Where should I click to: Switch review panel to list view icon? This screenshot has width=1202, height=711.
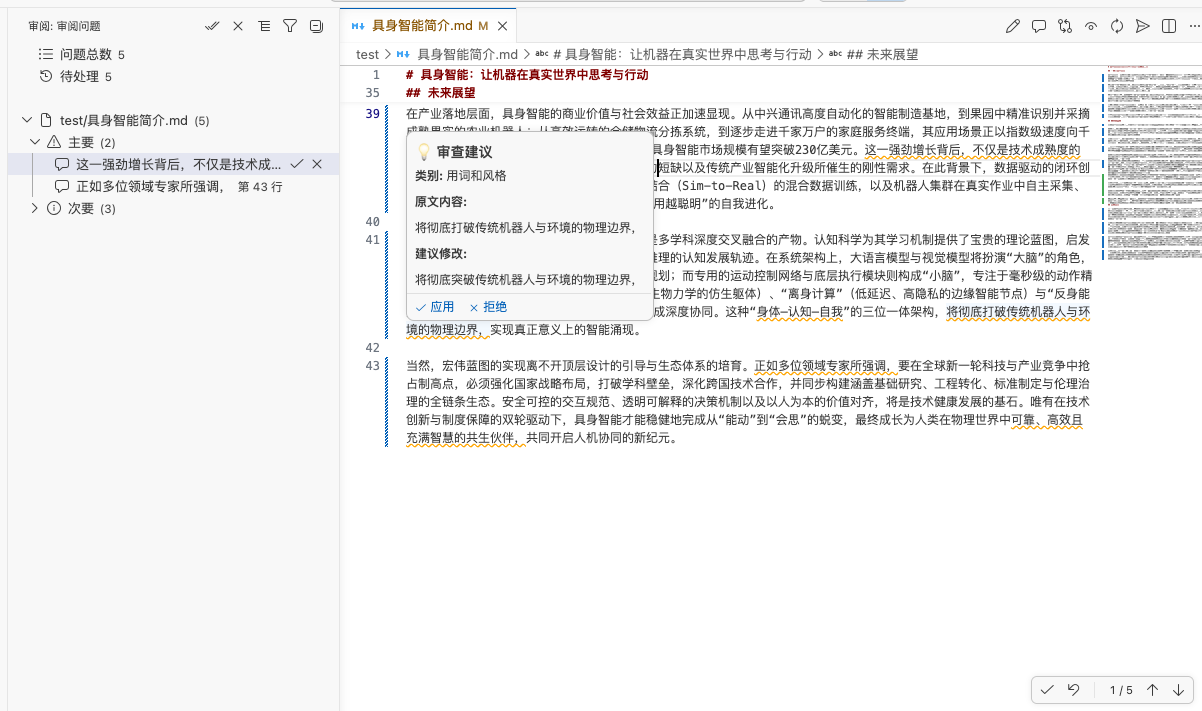tap(264, 26)
